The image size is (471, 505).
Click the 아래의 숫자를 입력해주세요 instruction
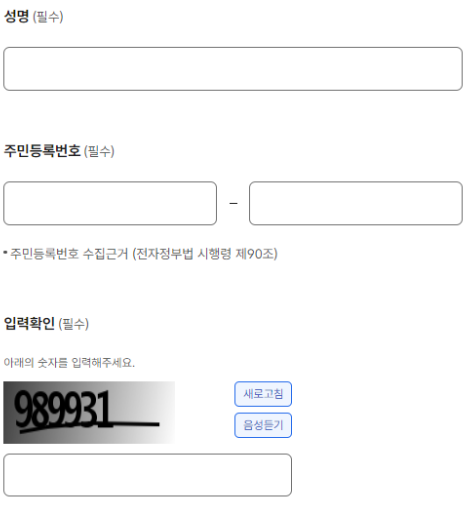(x=69, y=362)
